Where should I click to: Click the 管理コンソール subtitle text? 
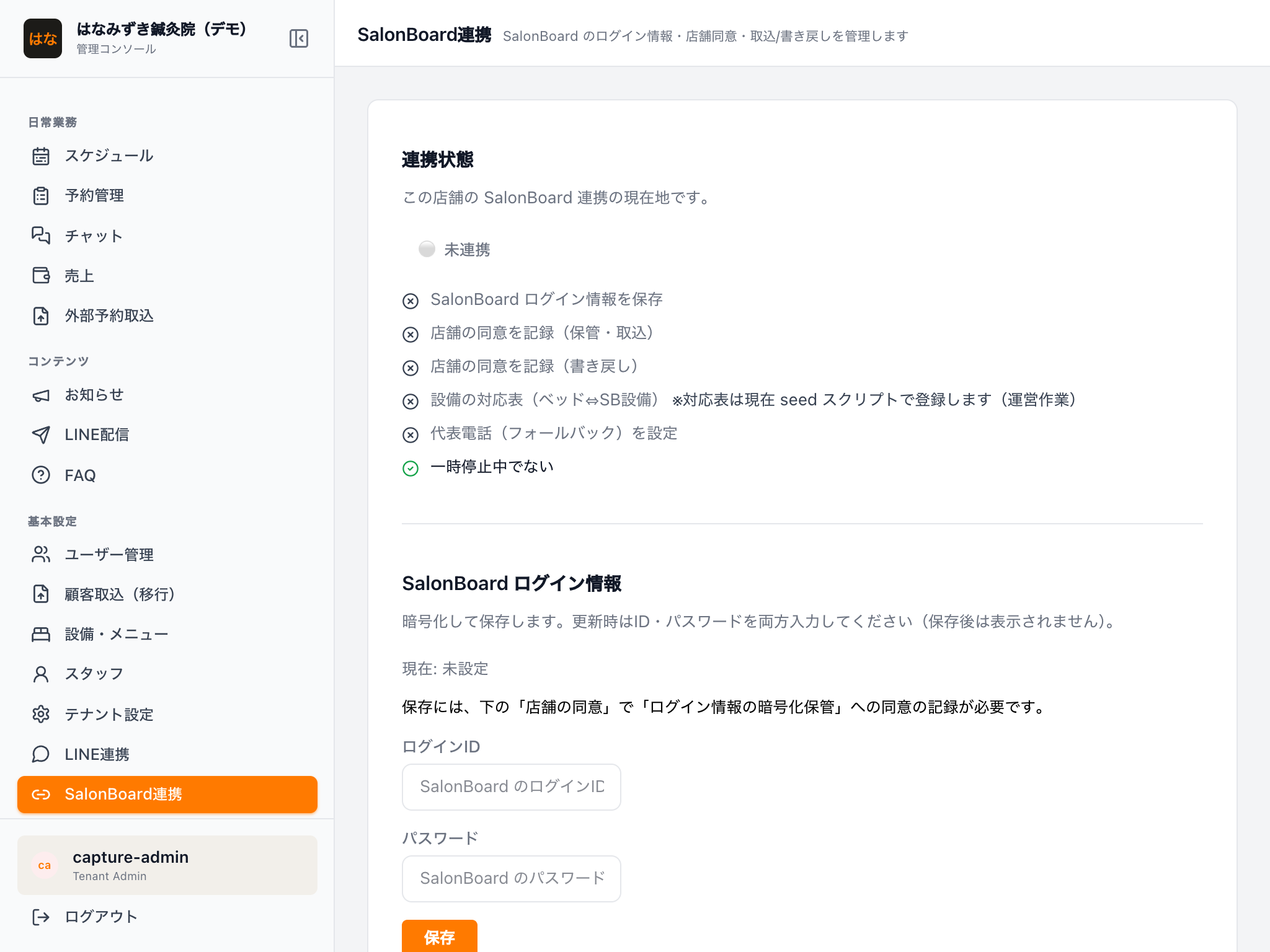[x=117, y=49]
